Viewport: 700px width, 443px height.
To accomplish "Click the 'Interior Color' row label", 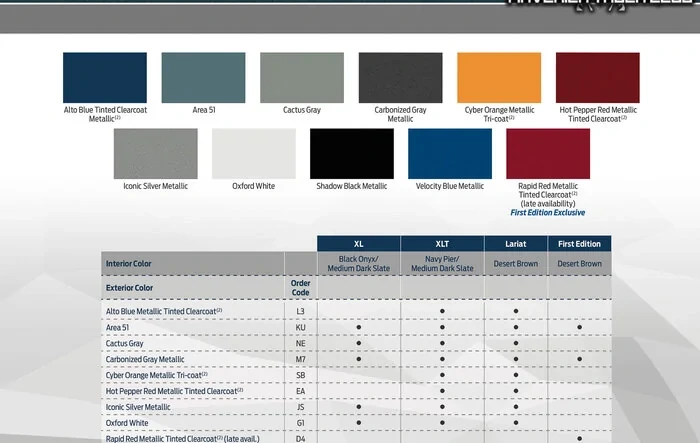I will tap(129, 263).
